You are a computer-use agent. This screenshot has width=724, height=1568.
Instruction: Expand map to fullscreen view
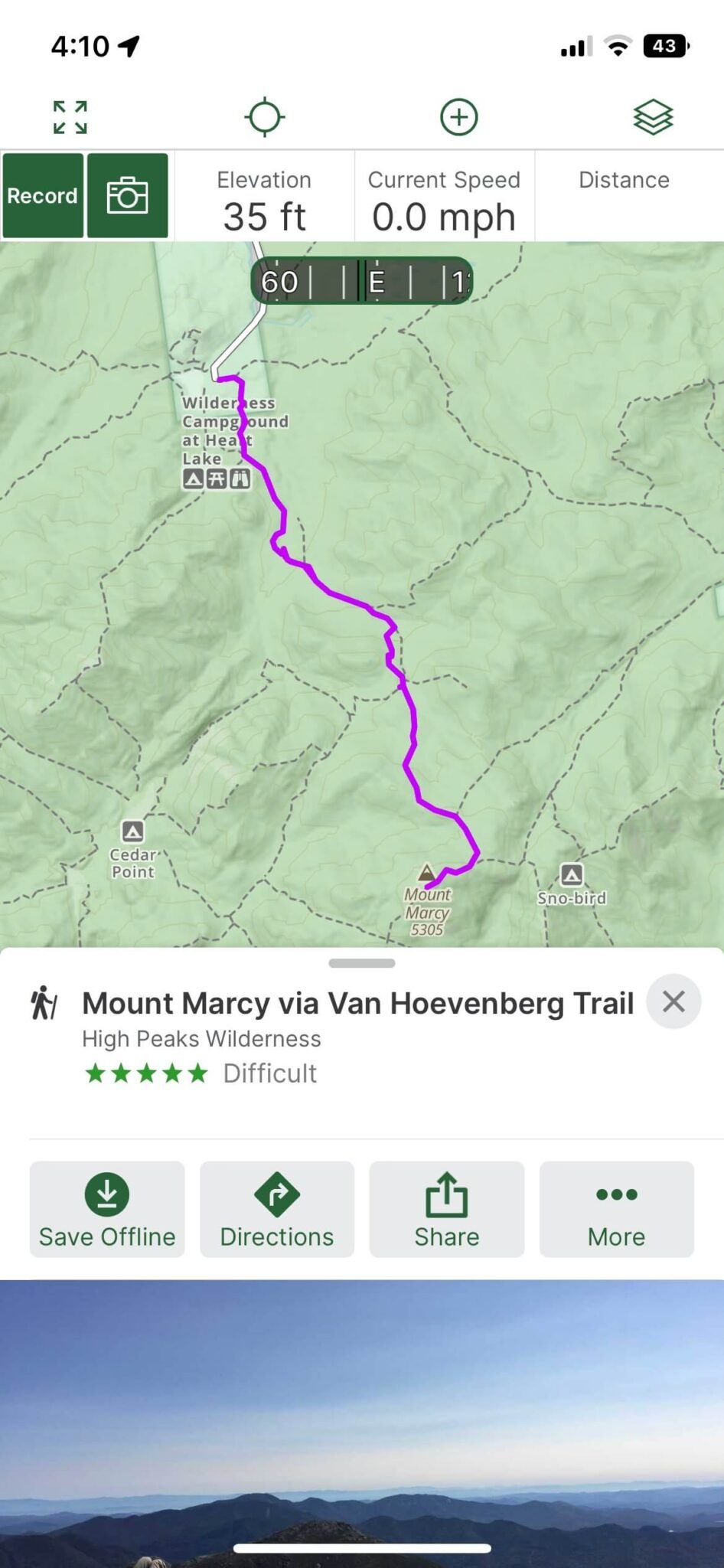tap(70, 116)
